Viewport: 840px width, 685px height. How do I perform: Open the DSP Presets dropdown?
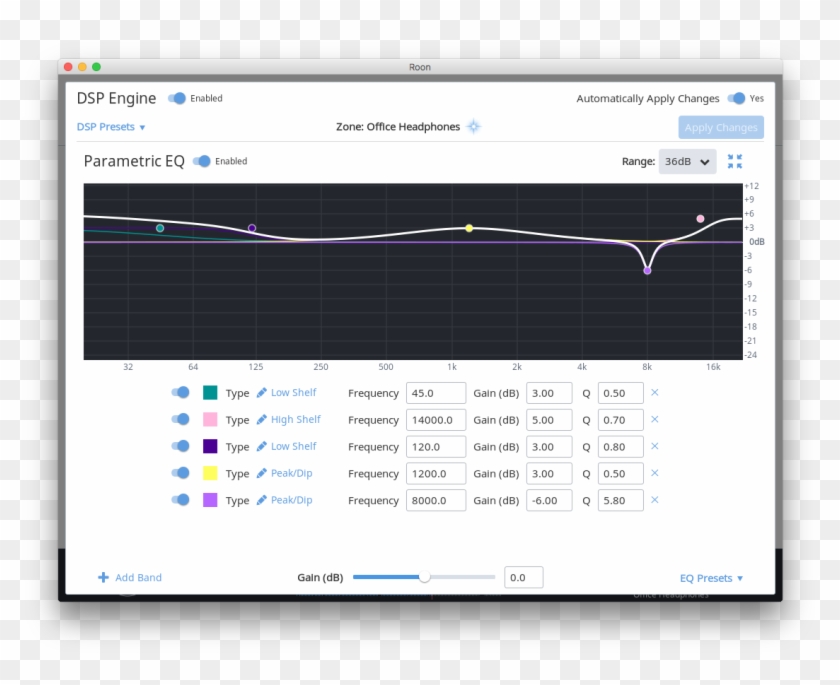(x=111, y=127)
